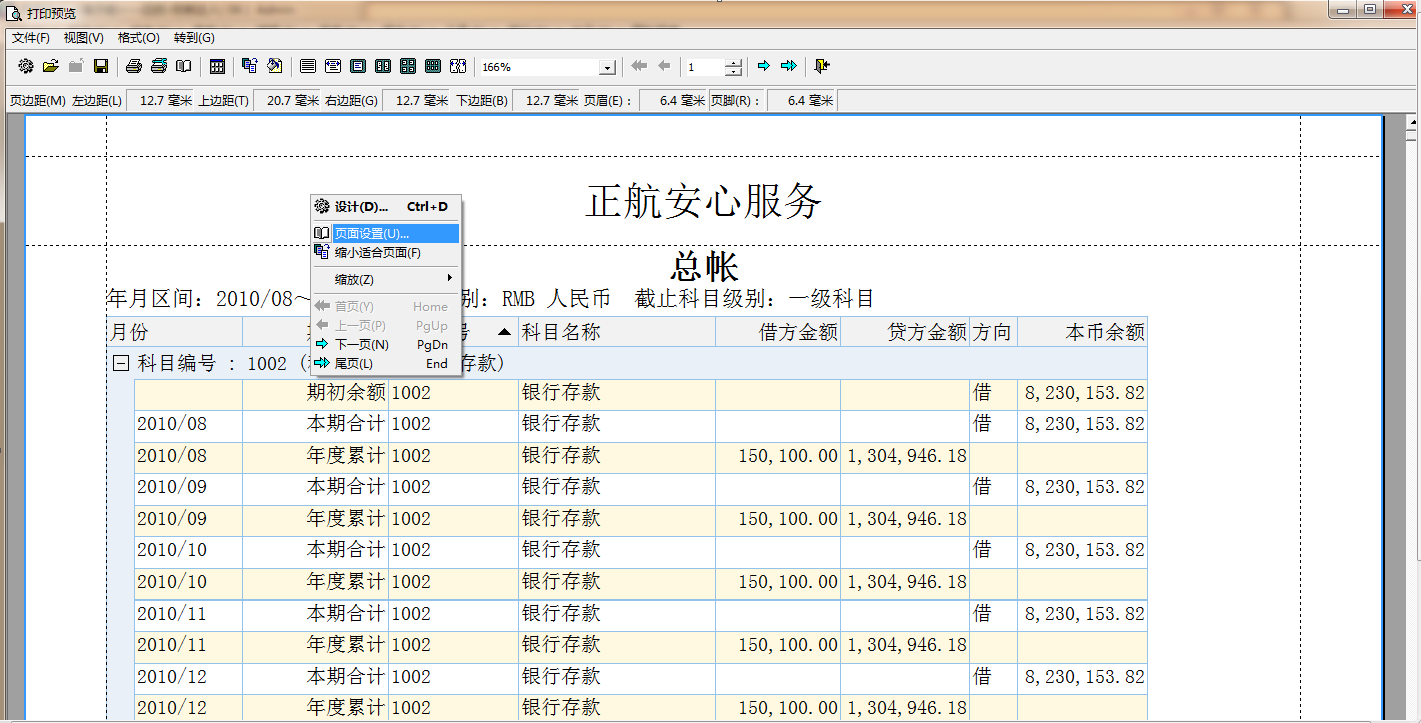This screenshot has width=1421, height=723.
Task: Open the 文件(F) menu
Action: [x=31, y=38]
